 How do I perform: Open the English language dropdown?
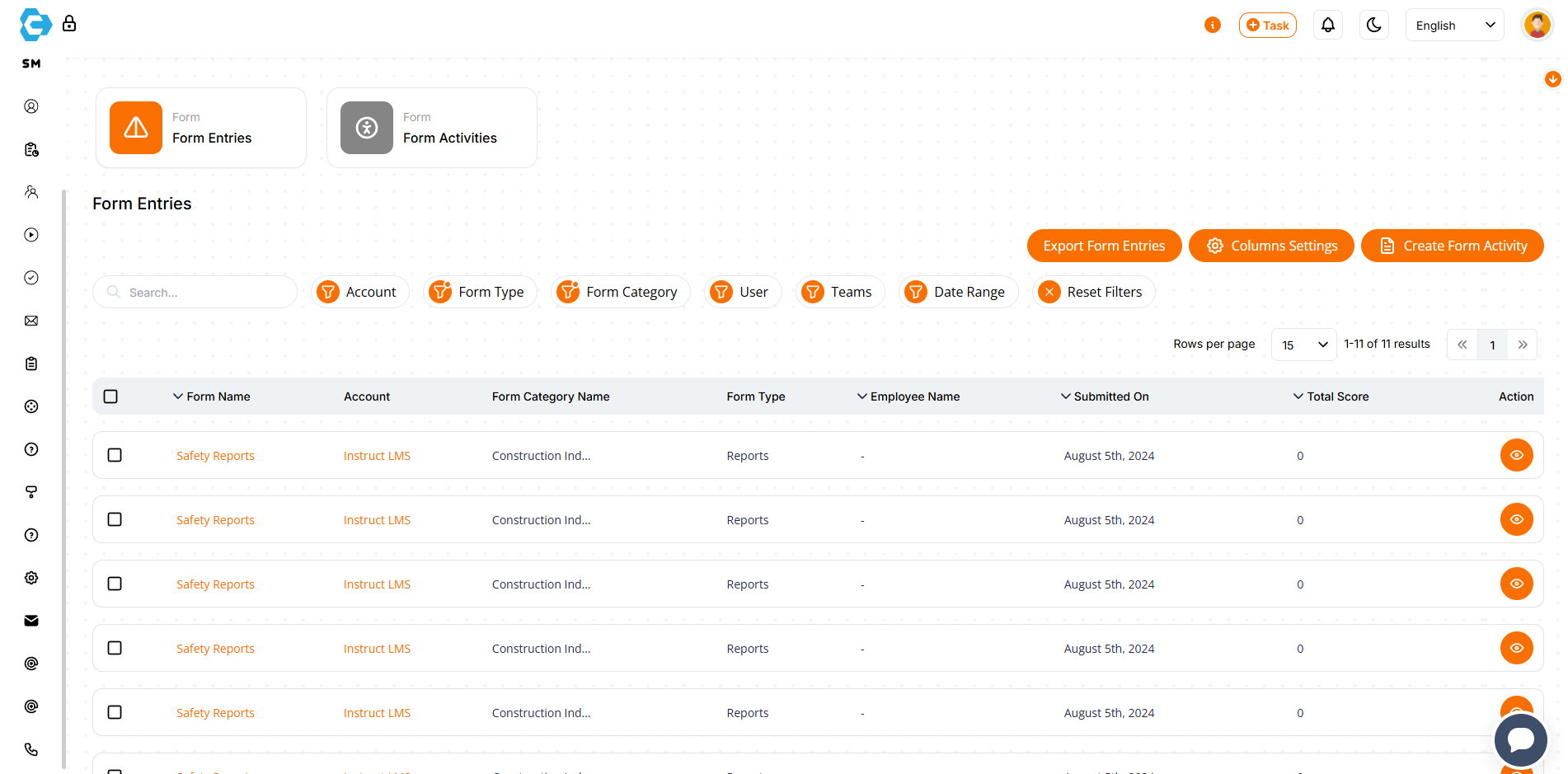1454,26
